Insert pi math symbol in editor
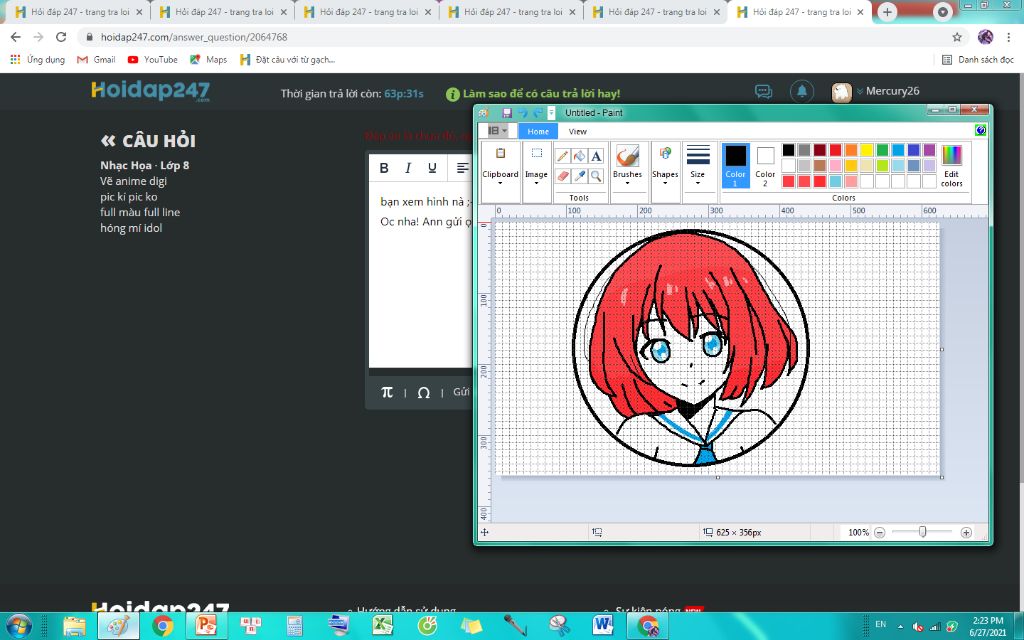The image size is (1024, 640). coord(387,392)
